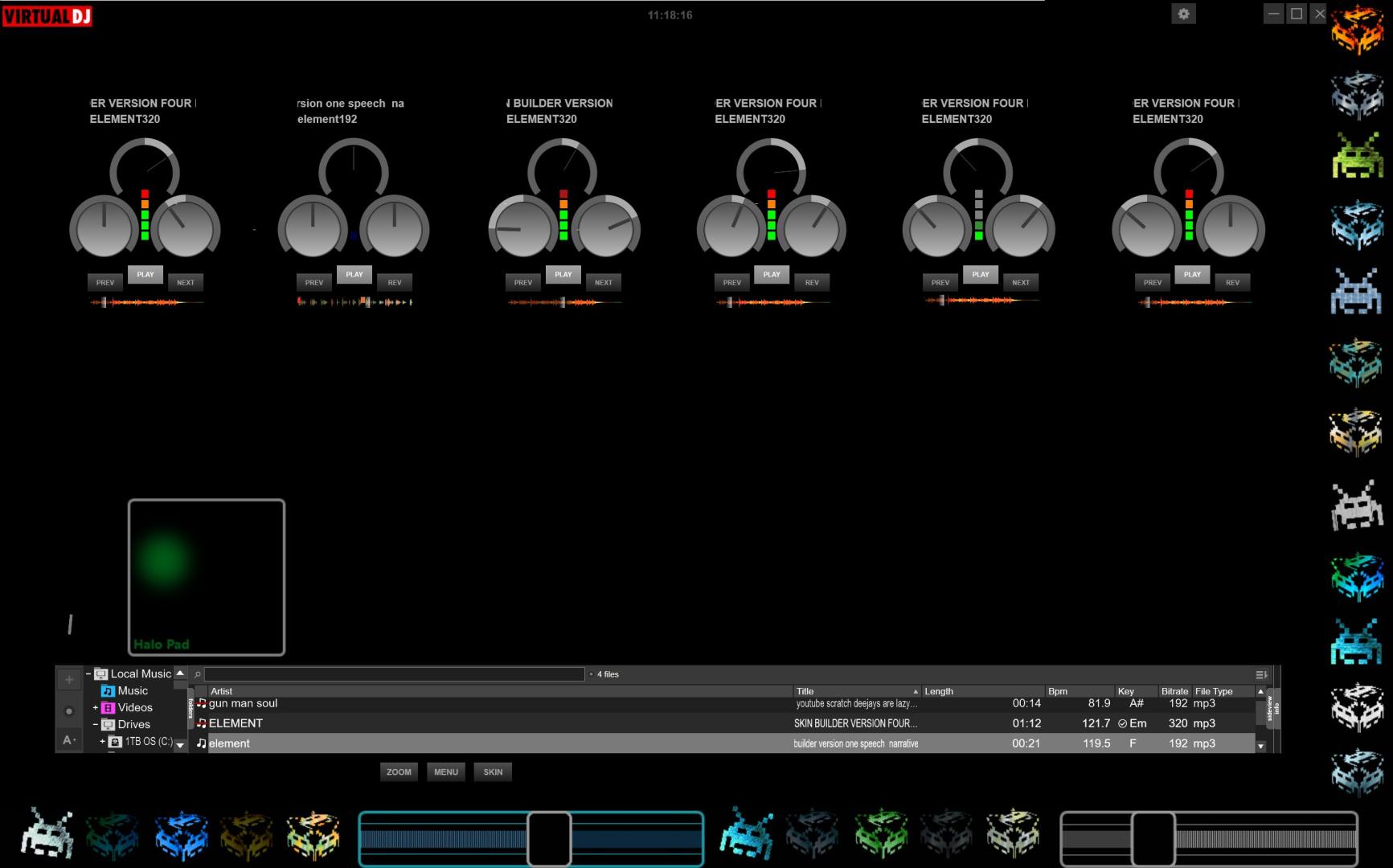Click the 11:18:16 clock display

670,15
